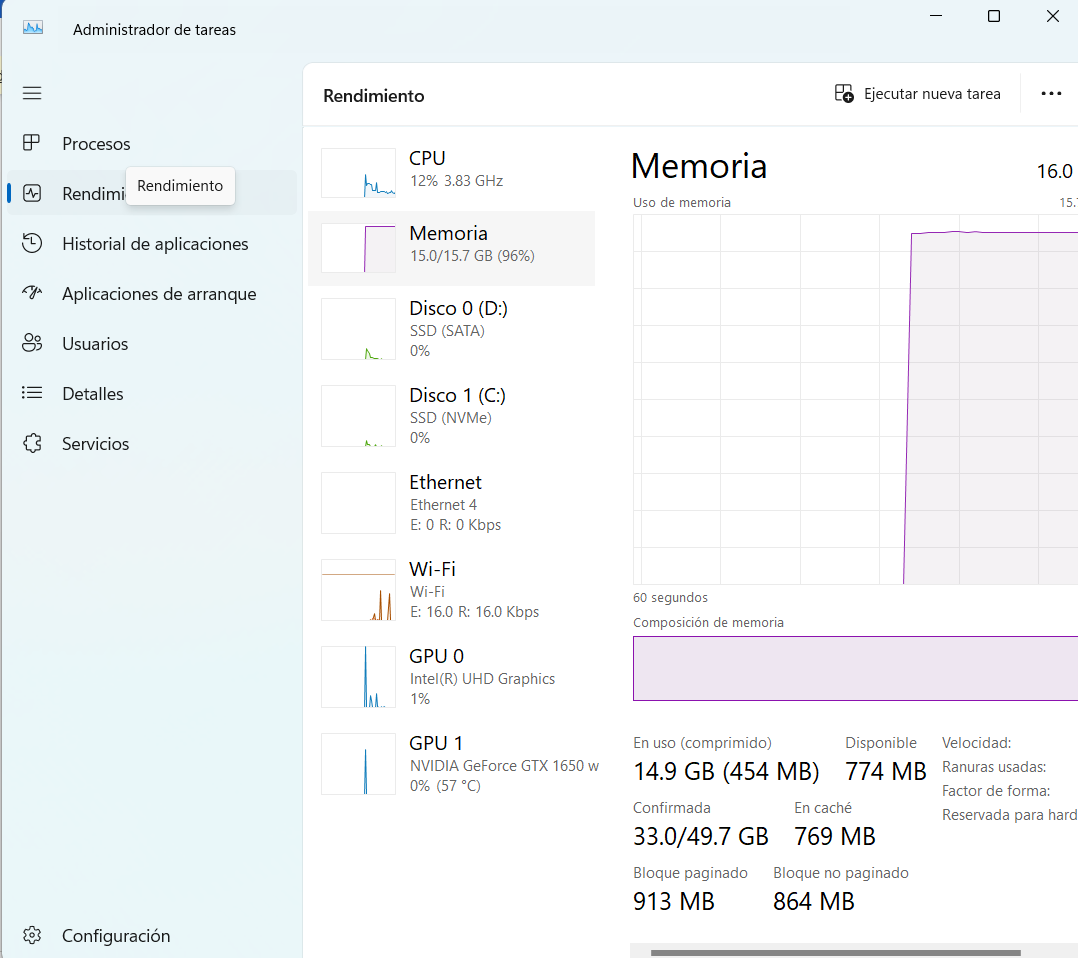Image resolution: width=1078 pixels, height=958 pixels.
Task: Click the Servicios puzzle-gear icon
Action: [x=32, y=443]
